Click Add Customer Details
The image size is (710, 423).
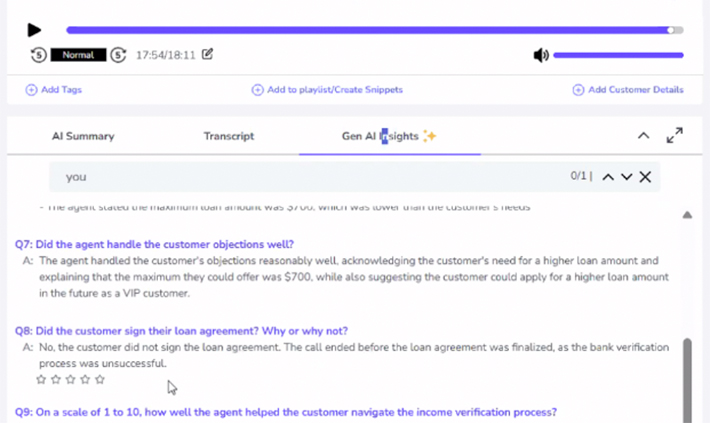[628, 90]
